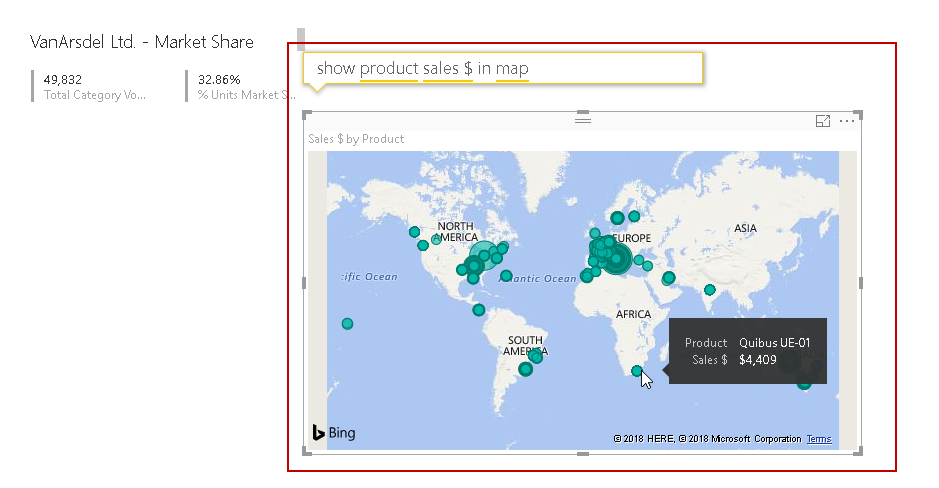Click the Bing logo on the map
The image size is (939, 488).
click(334, 433)
